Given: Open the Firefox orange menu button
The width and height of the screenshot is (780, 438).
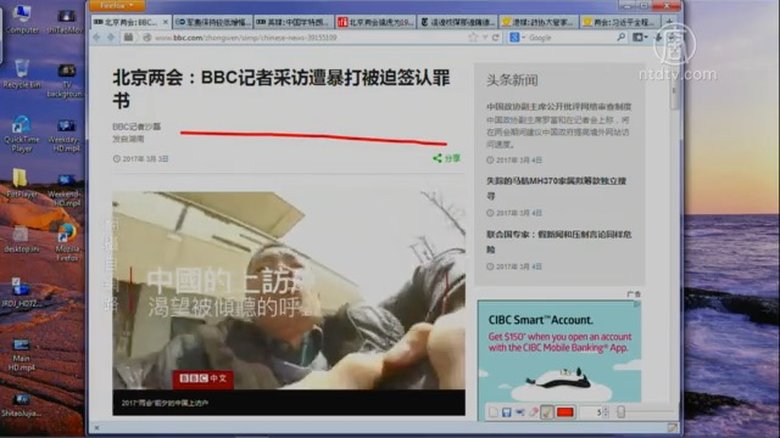Looking at the screenshot, I should [x=109, y=6].
